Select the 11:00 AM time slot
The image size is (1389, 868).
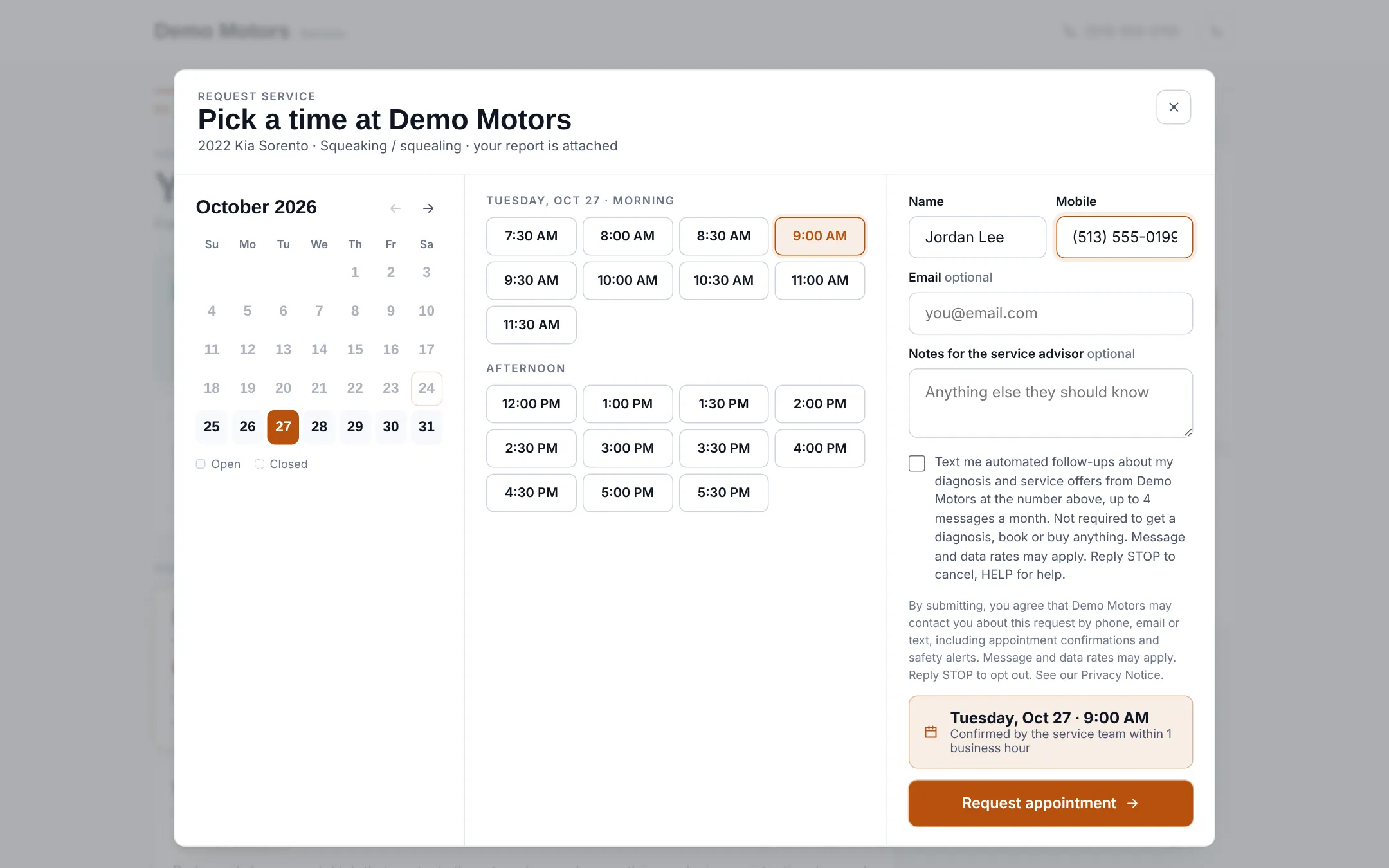point(820,280)
